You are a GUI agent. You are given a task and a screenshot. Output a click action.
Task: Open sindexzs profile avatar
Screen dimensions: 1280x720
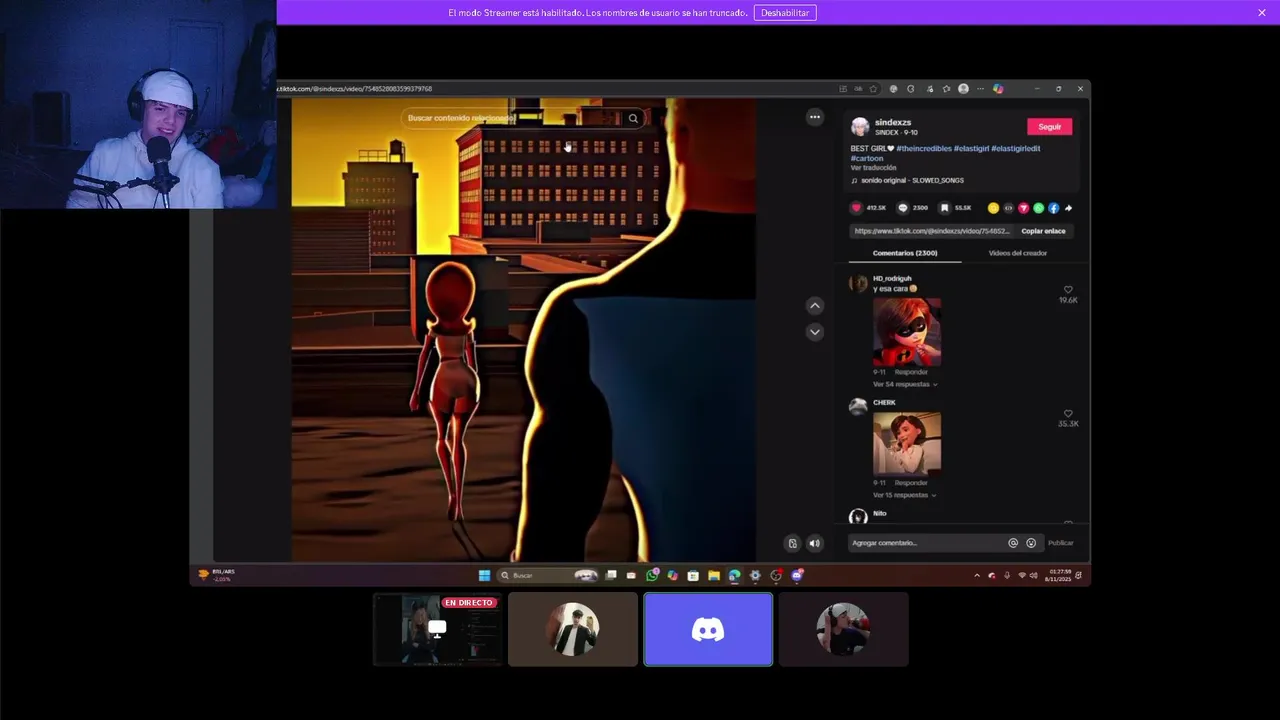pyautogui.click(x=860, y=126)
